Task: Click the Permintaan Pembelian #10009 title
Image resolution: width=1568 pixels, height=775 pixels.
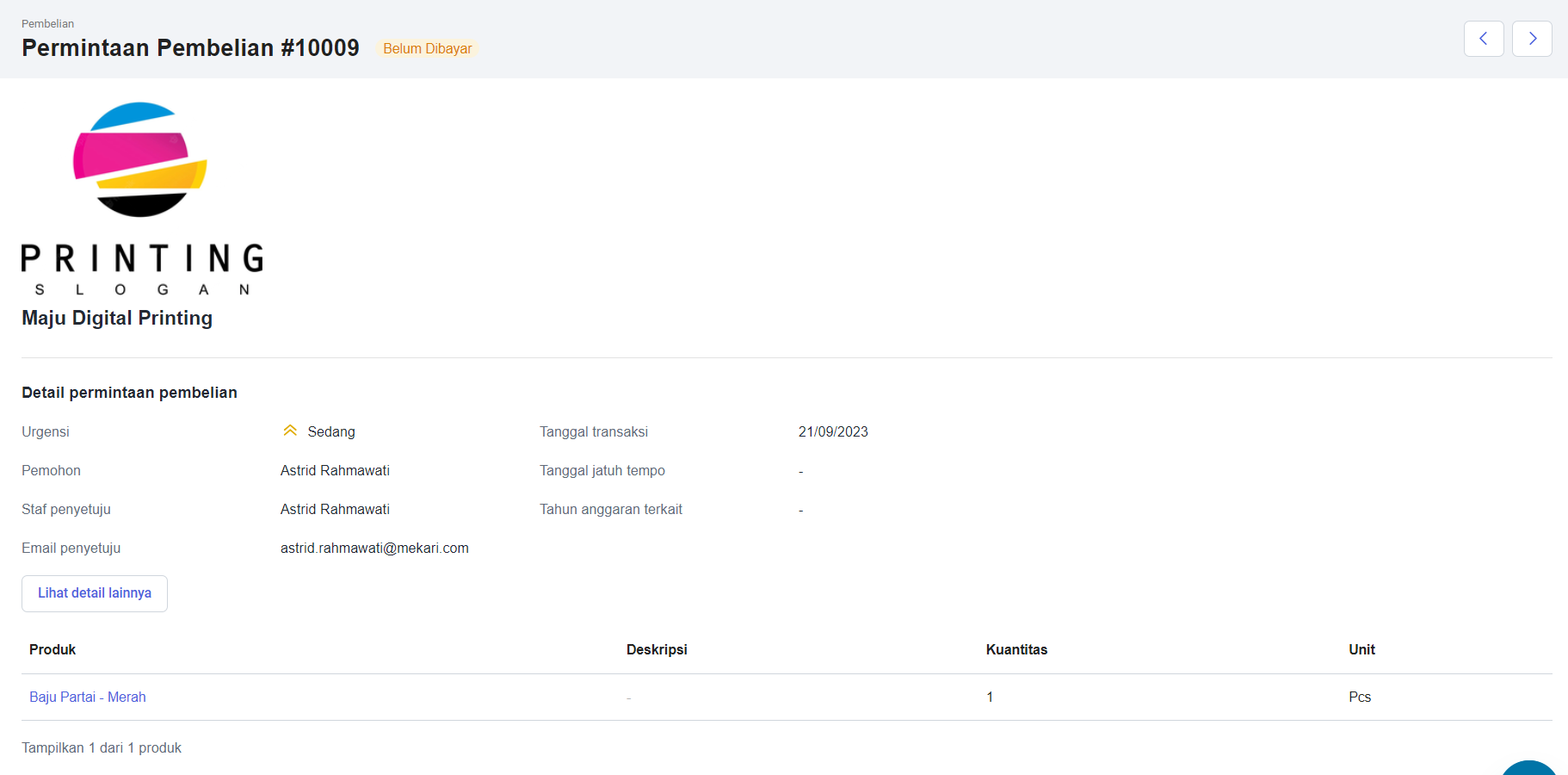Action: (x=190, y=47)
